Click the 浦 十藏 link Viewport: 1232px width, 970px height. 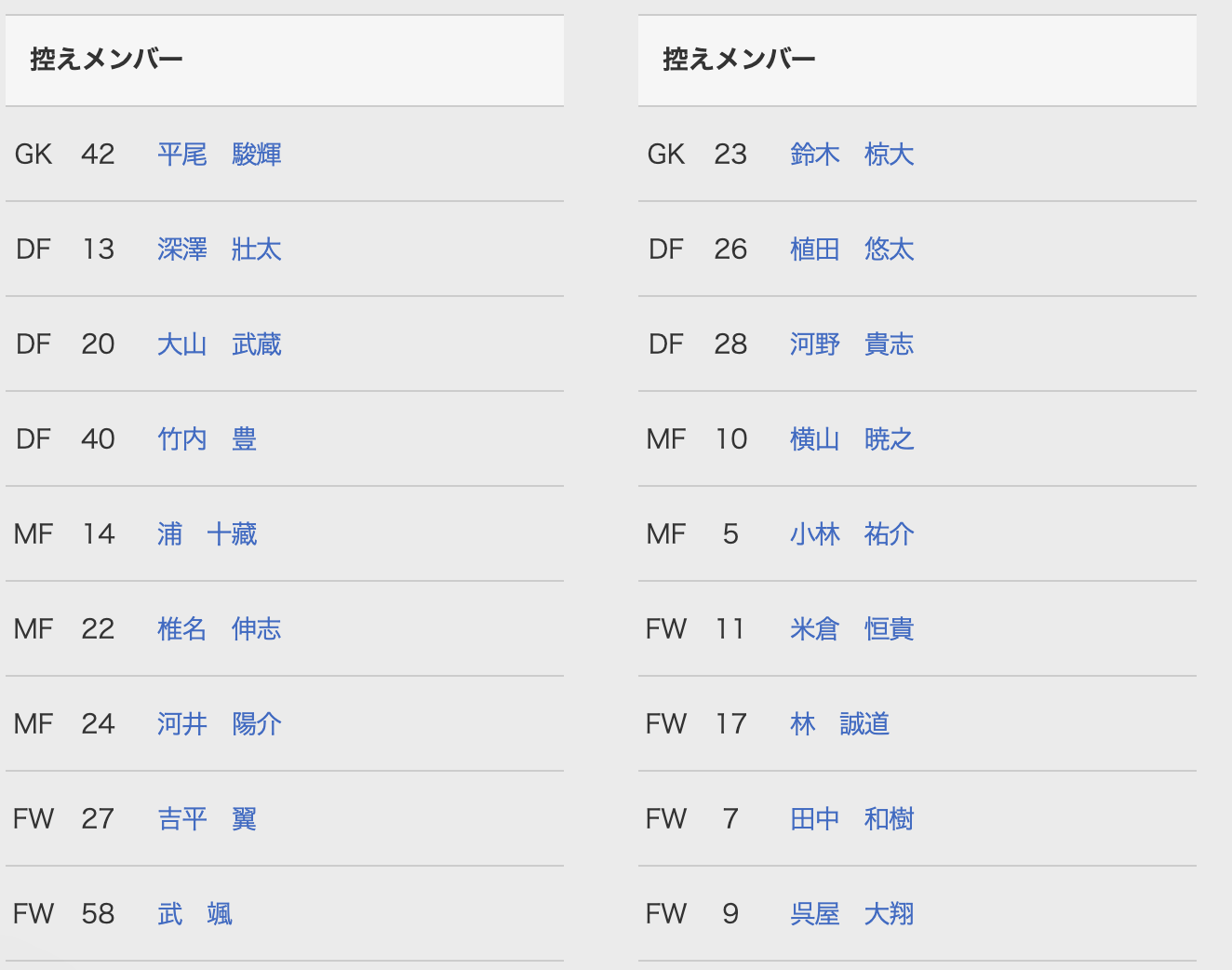coord(207,534)
